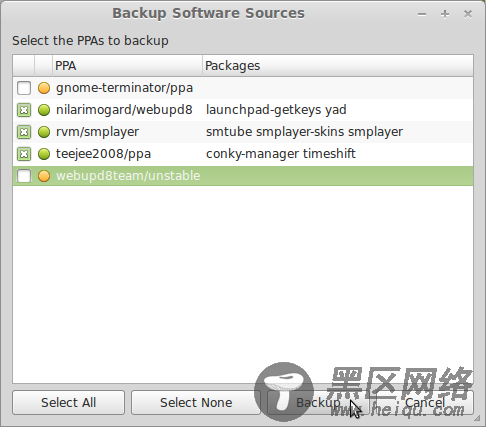This screenshot has height=427, width=486.
Task: Click the green status dot for teejee2008/ppa
Action: [x=44, y=154]
